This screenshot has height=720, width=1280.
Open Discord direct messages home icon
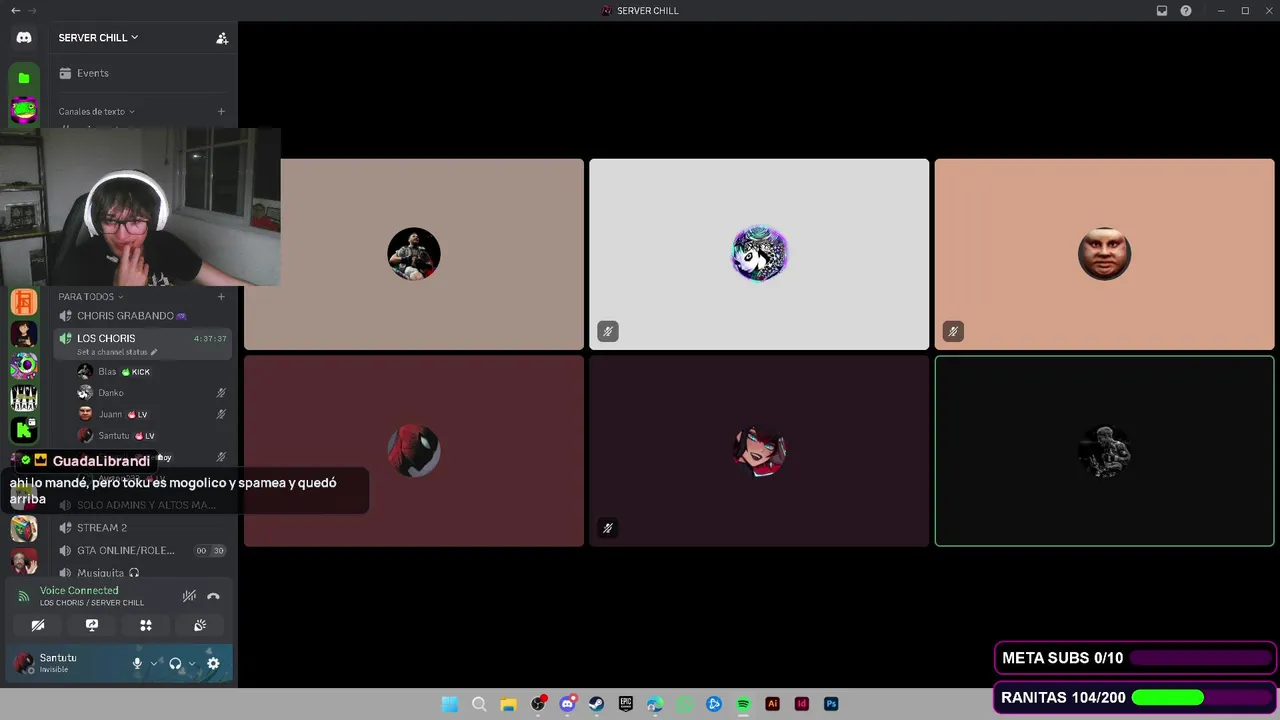click(24, 37)
